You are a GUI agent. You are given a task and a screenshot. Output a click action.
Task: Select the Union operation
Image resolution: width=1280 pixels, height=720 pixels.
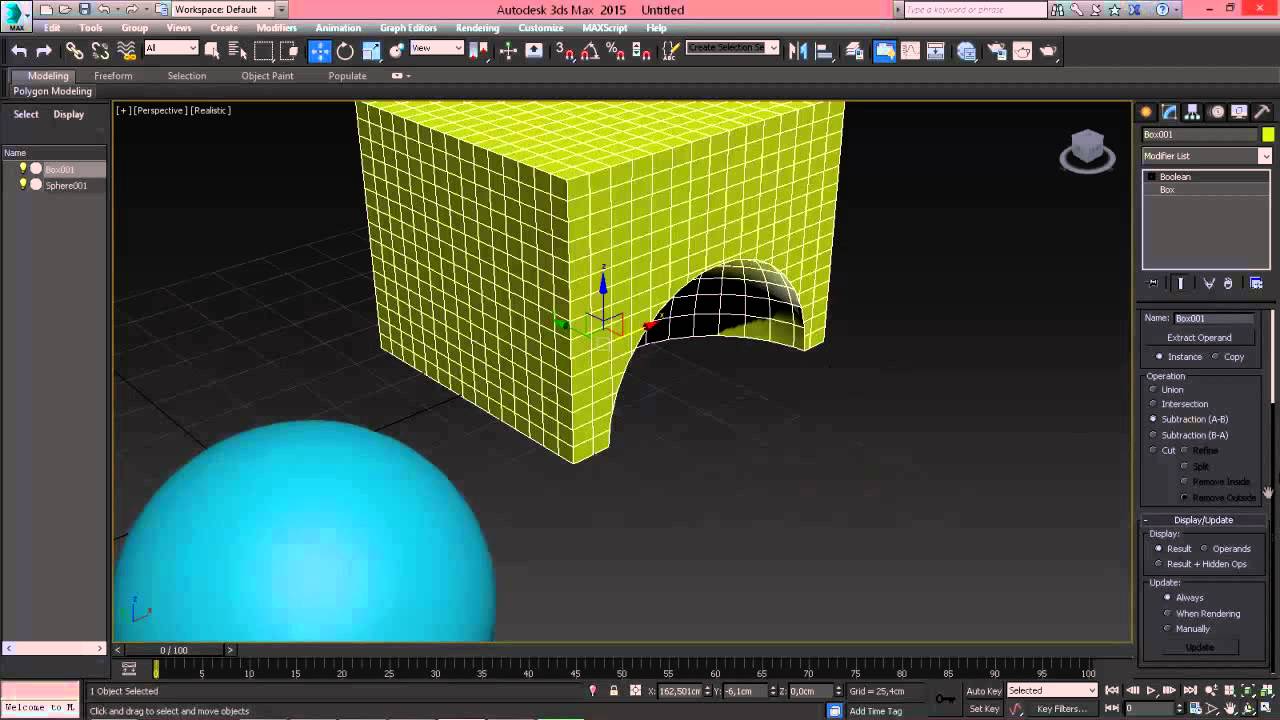[x=1153, y=390]
